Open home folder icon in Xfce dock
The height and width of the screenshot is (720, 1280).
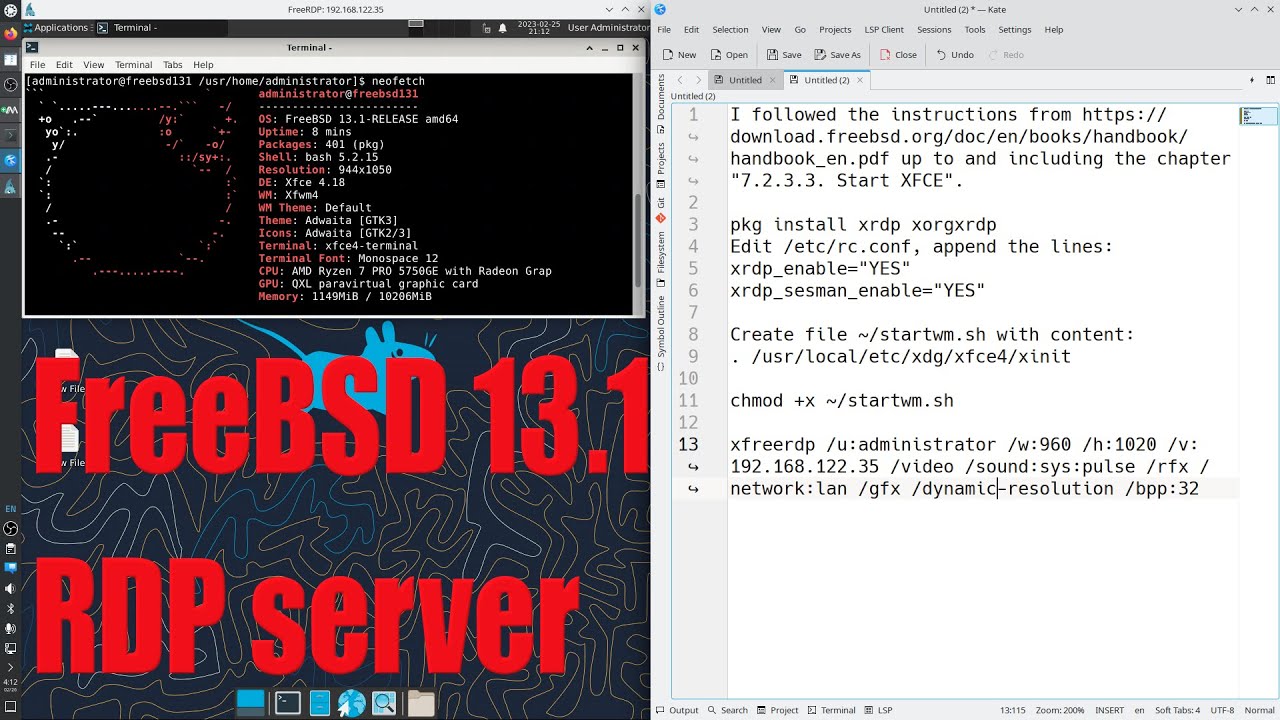click(x=421, y=703)
